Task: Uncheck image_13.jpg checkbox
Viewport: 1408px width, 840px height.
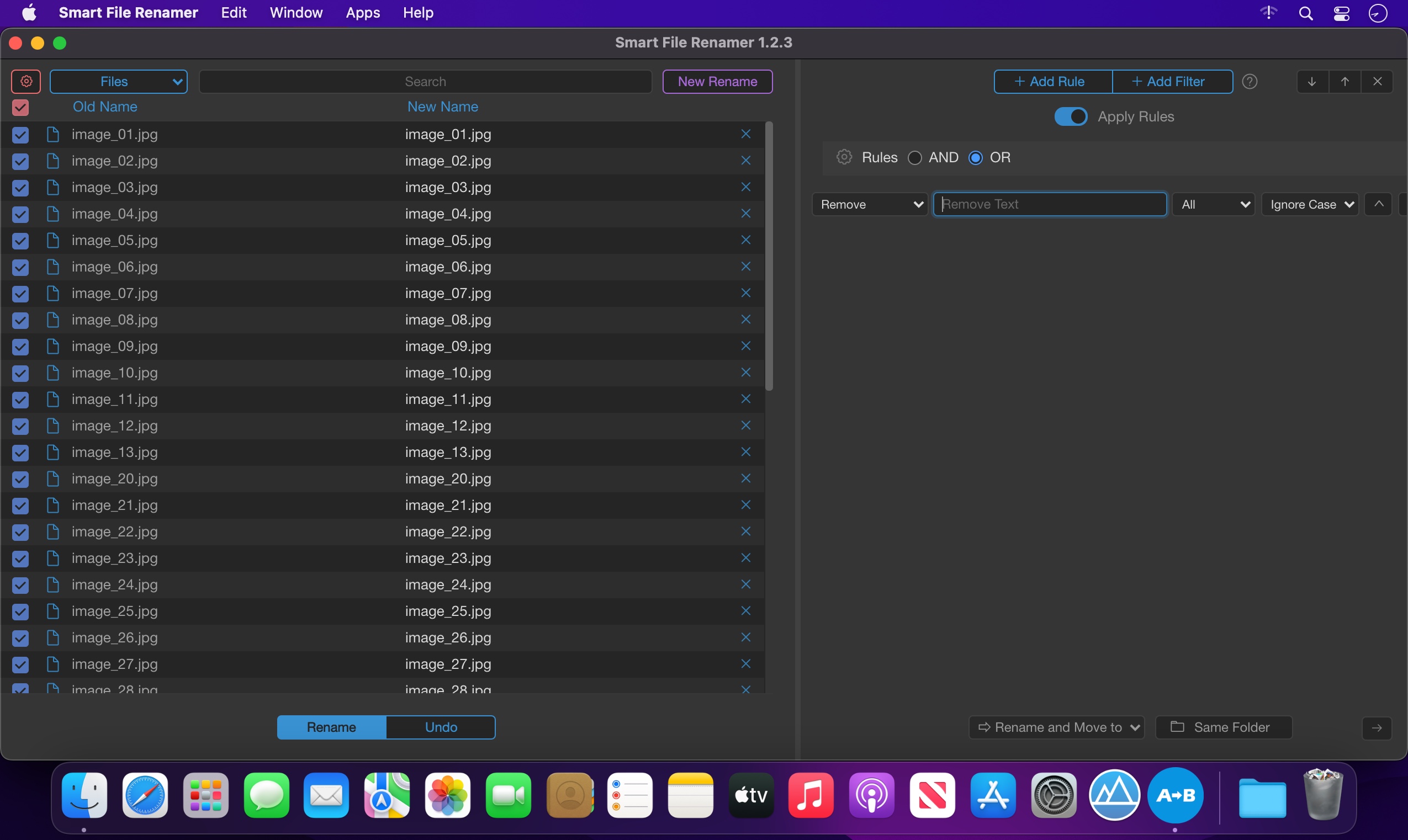Action: 20,453
